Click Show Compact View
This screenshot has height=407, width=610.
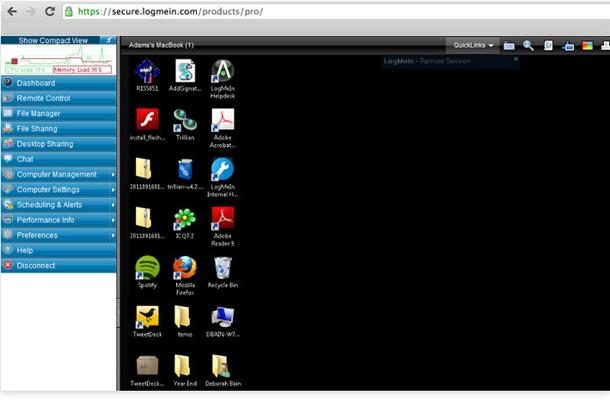tap(53, 40)
